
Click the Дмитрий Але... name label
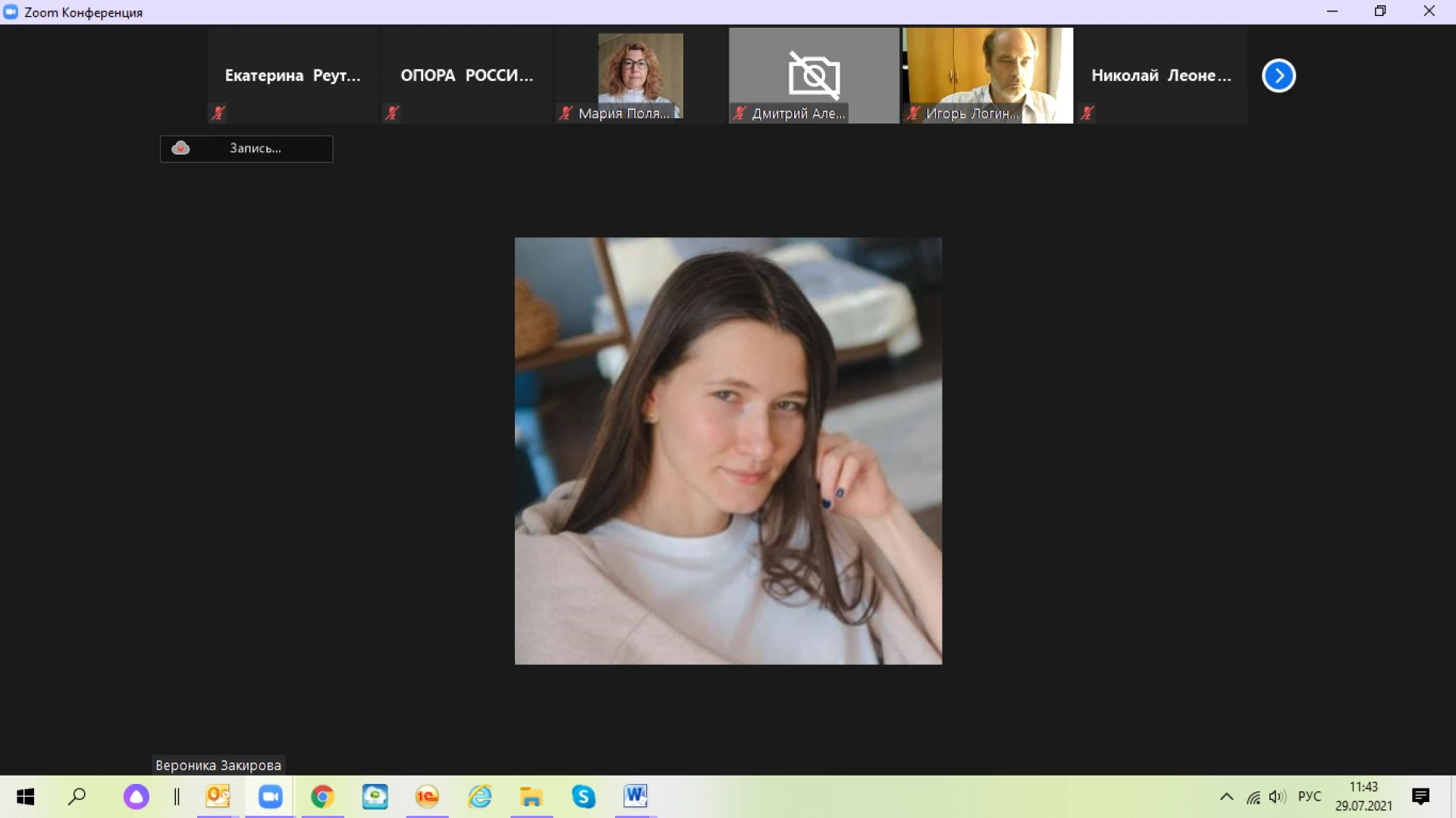coord(799,113)
